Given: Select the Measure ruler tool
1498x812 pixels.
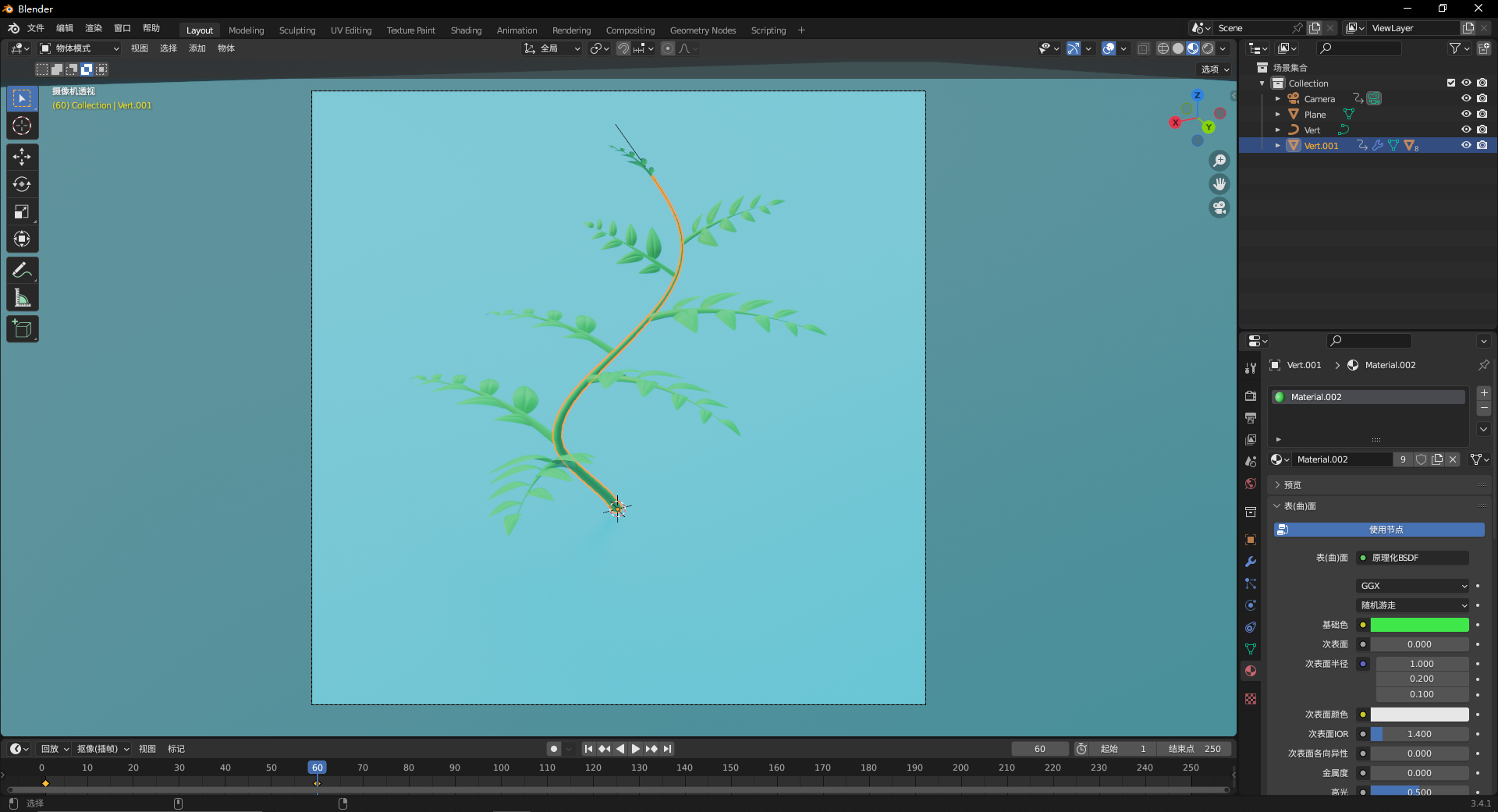Looking at the screenshot, I should click(22, 298).
